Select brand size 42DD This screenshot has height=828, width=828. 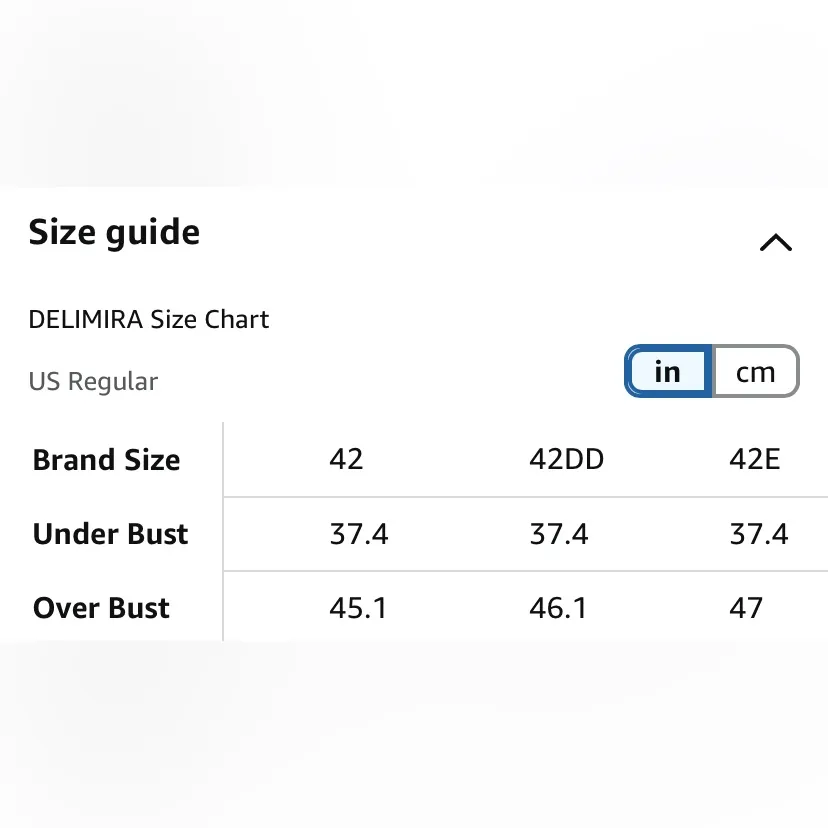tap(566, 459)
